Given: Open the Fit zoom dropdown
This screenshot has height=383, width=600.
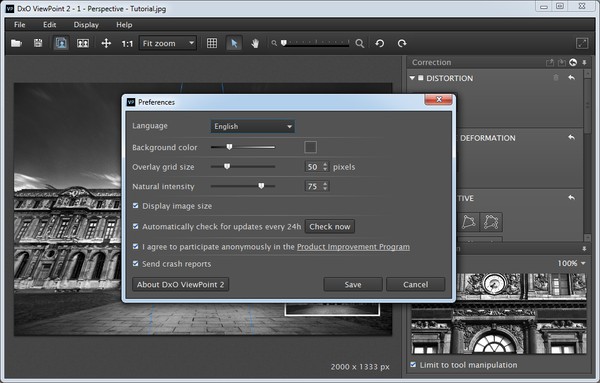Looking at the screenshot, I should [x=168, y=43].
